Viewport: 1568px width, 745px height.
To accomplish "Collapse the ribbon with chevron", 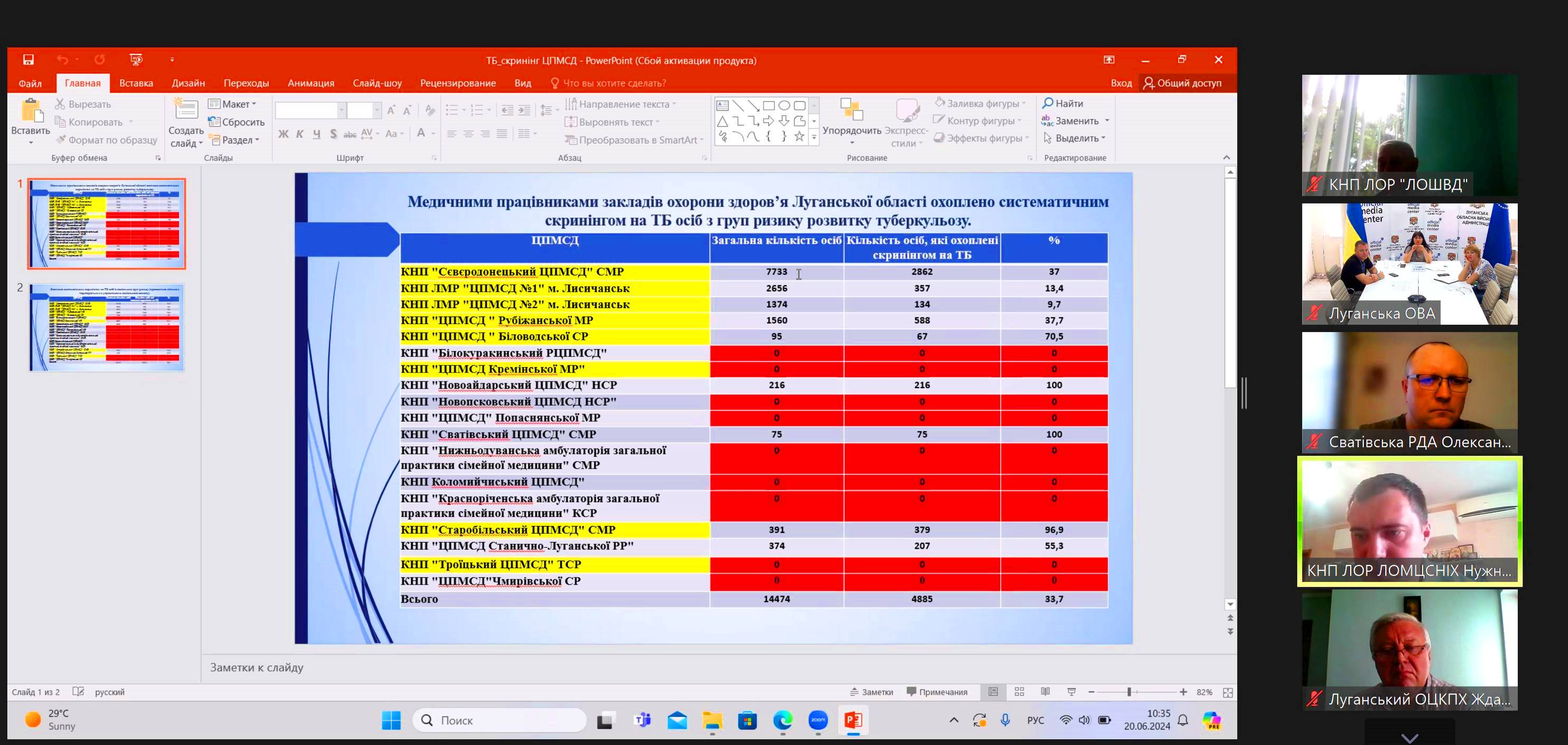I will coord(1226,157).
